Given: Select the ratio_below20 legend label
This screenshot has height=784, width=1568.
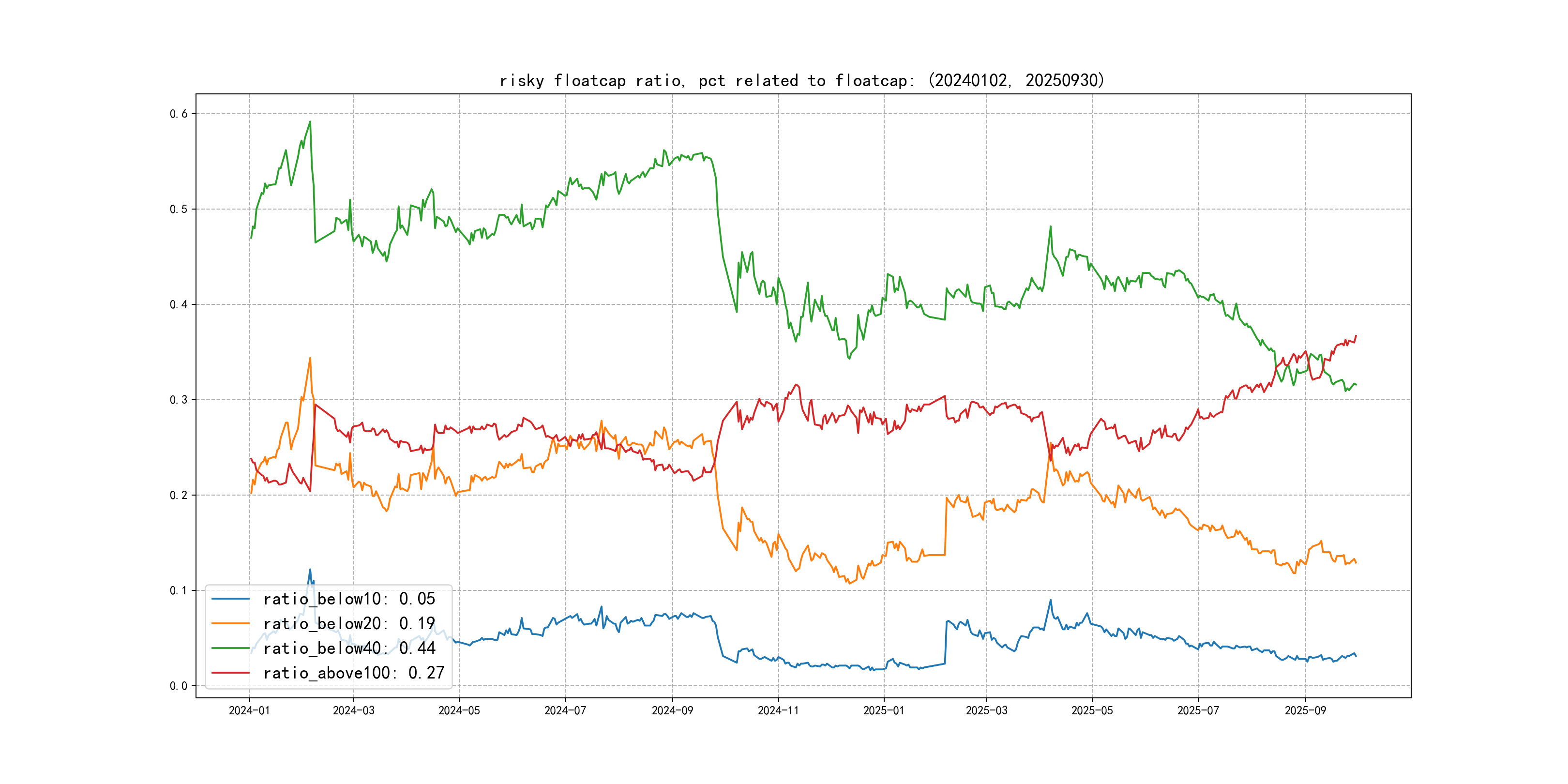Looking at the screenshot, I should point(349,624).
